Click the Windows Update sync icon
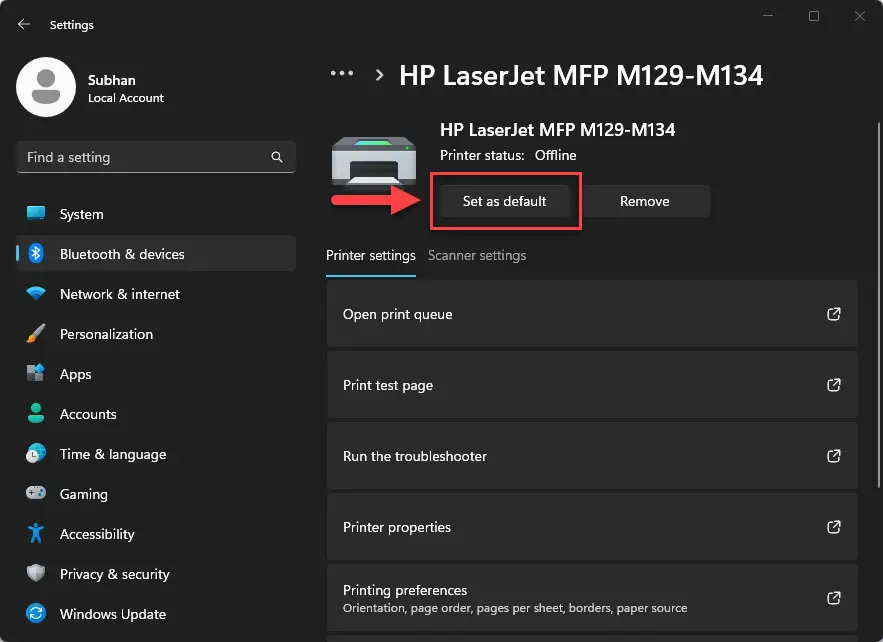883x642 pixels. point(36,613)
